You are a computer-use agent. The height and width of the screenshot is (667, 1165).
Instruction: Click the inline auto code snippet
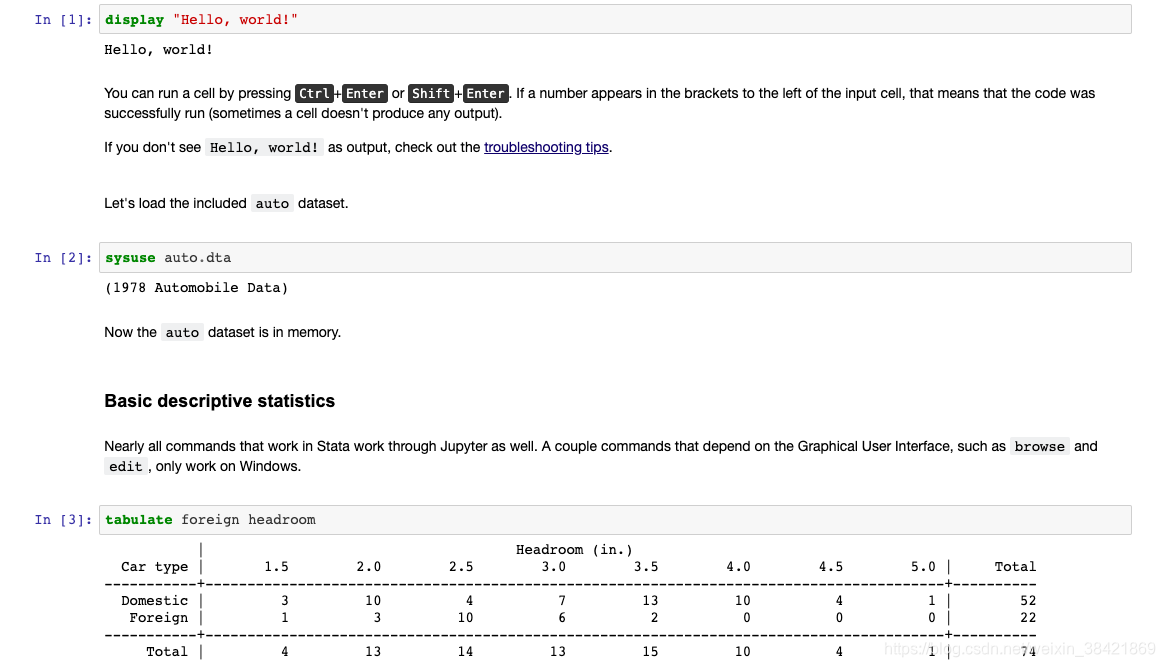pos(272,203)
